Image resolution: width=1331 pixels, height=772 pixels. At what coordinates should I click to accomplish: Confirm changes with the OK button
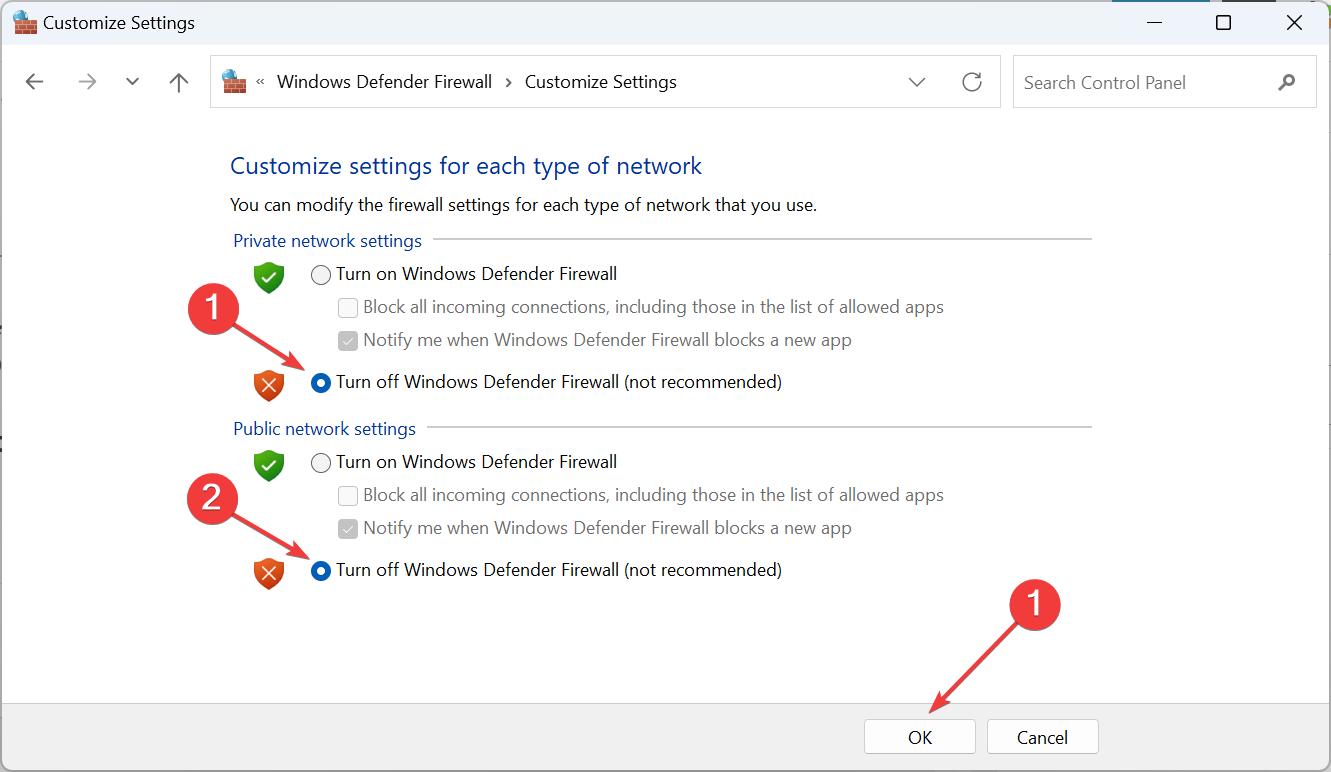[920, 737]
